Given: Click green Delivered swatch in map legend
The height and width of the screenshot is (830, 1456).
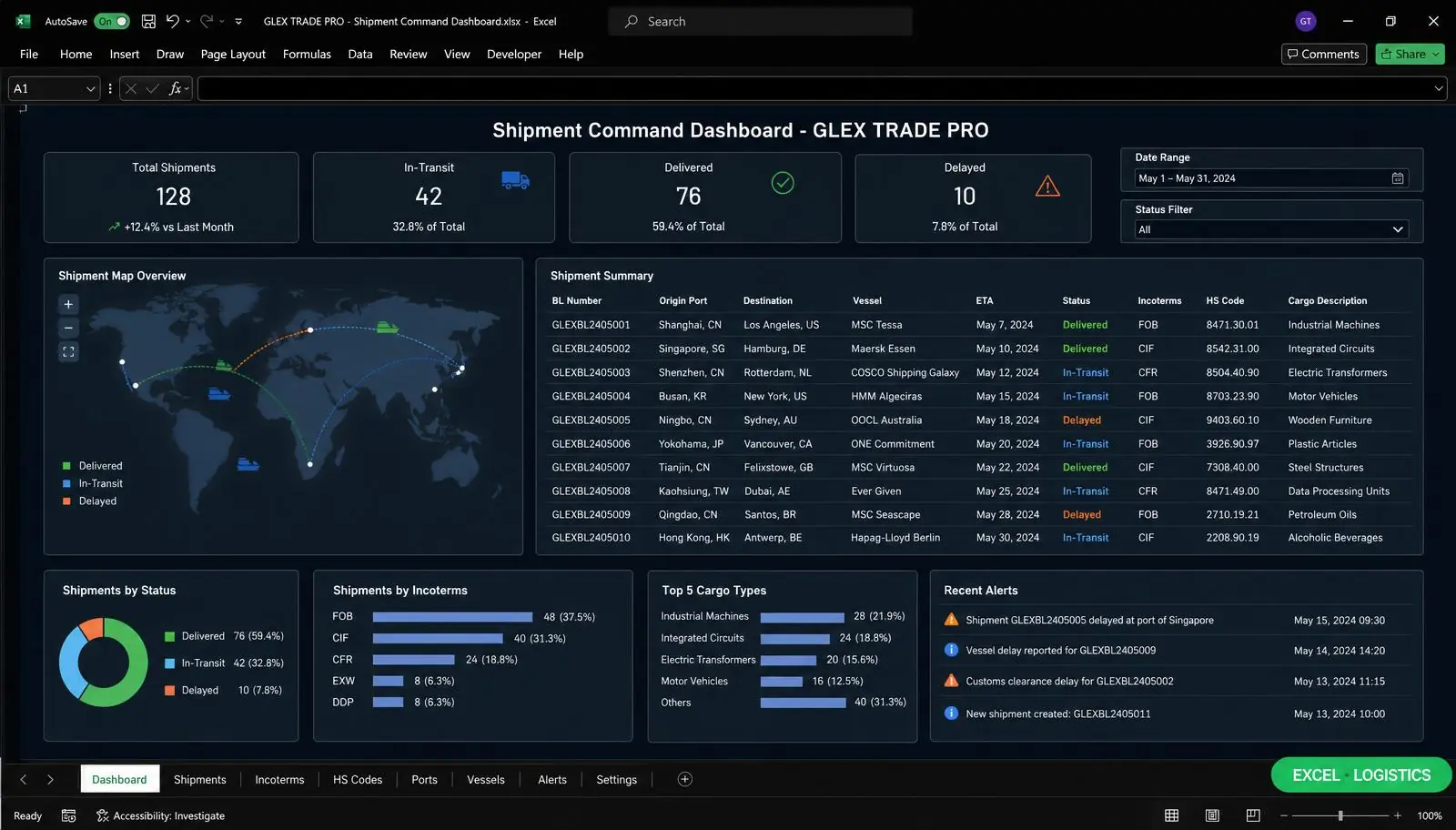Looking at the screenshot, I should (x=66, y=466).
